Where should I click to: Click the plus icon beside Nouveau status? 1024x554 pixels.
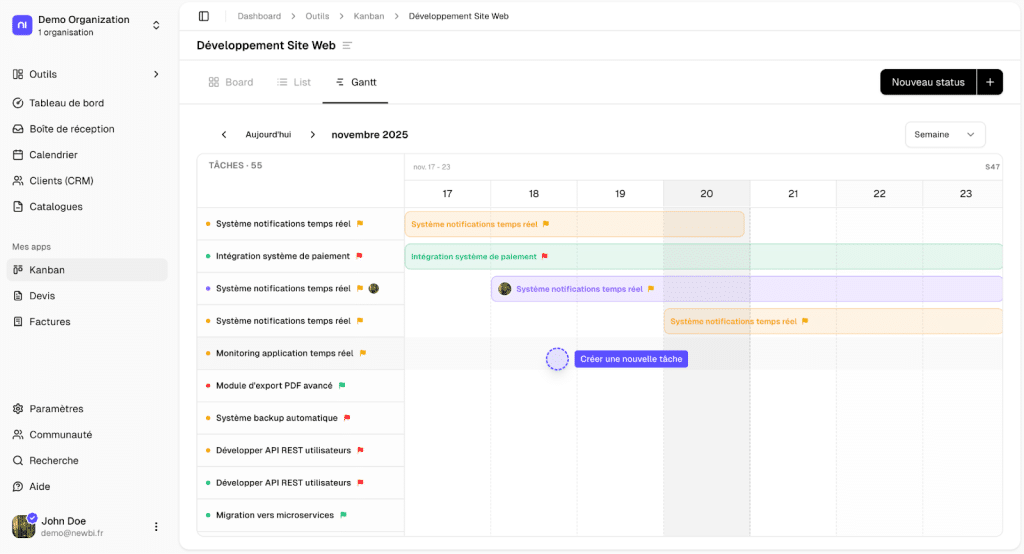(x=989, y=82)
